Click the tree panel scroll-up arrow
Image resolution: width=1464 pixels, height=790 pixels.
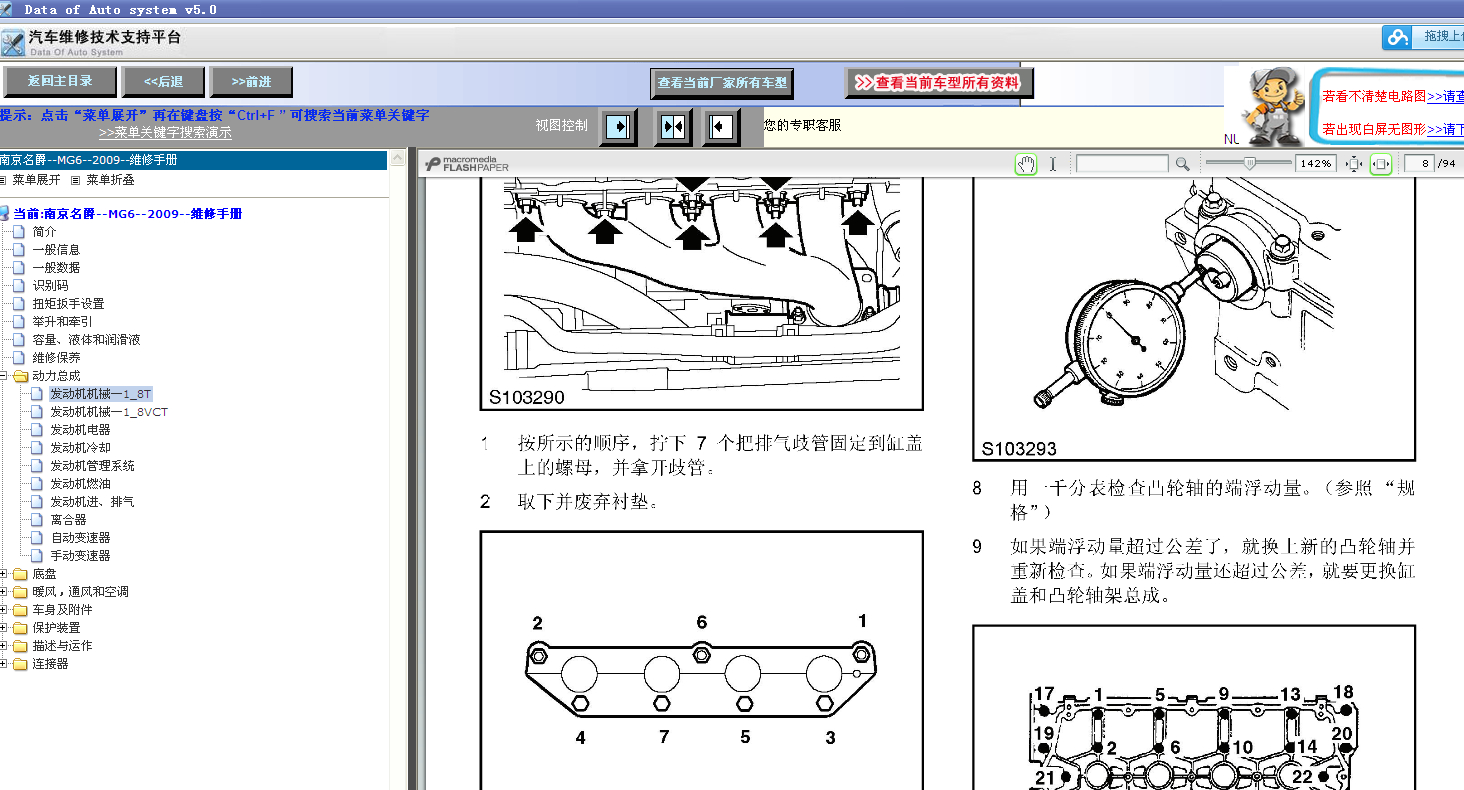coord(398,158)
